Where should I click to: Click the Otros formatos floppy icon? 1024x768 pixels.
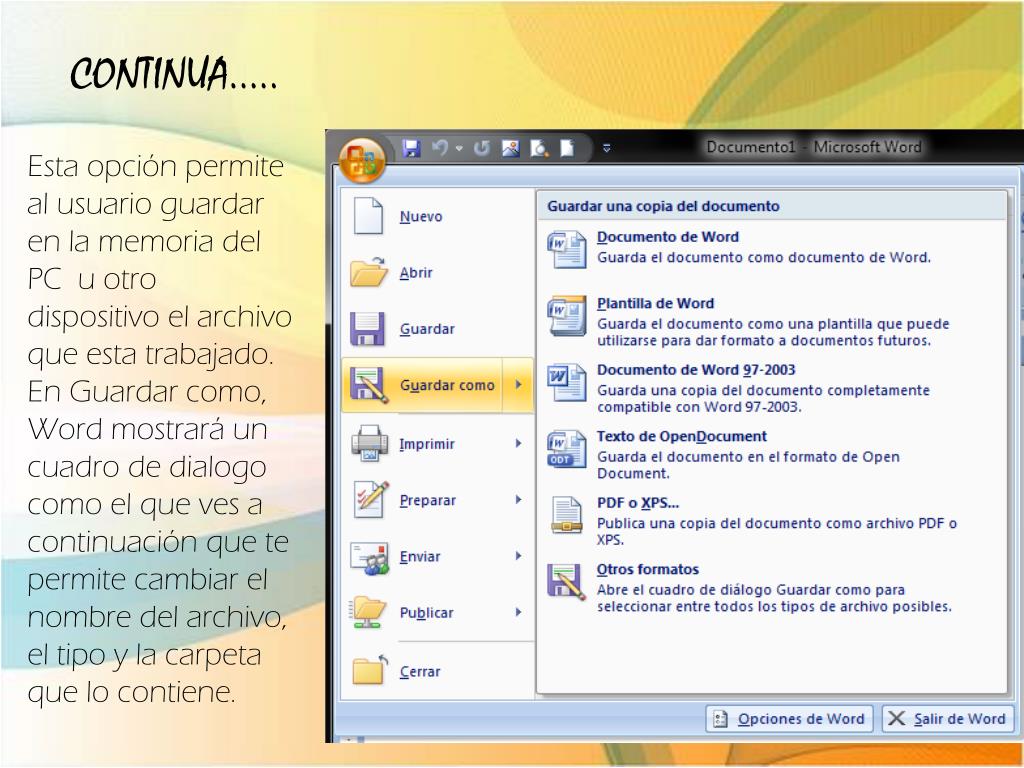[566, 581]
